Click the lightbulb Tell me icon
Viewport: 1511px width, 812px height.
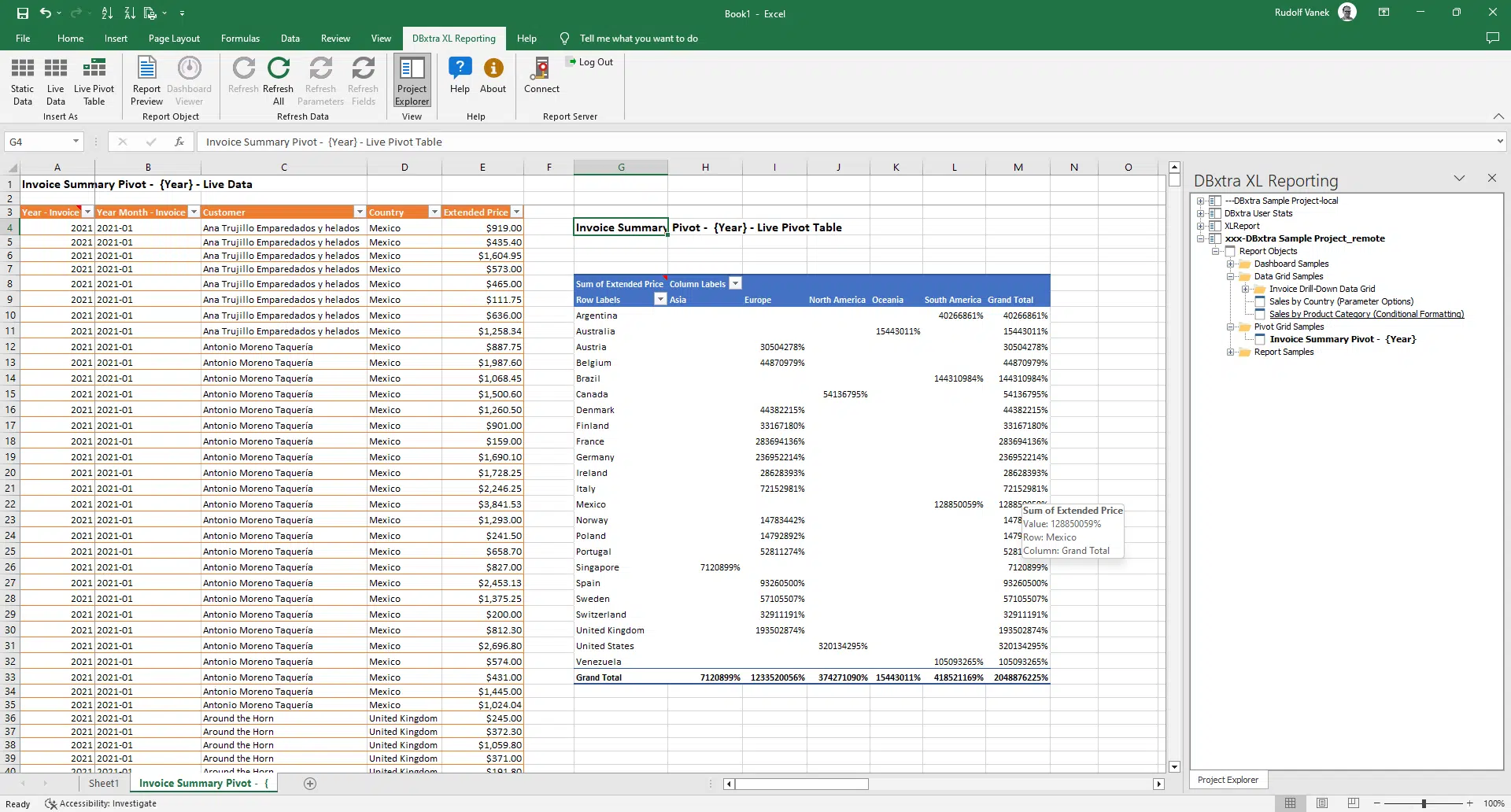click(564, 39)
